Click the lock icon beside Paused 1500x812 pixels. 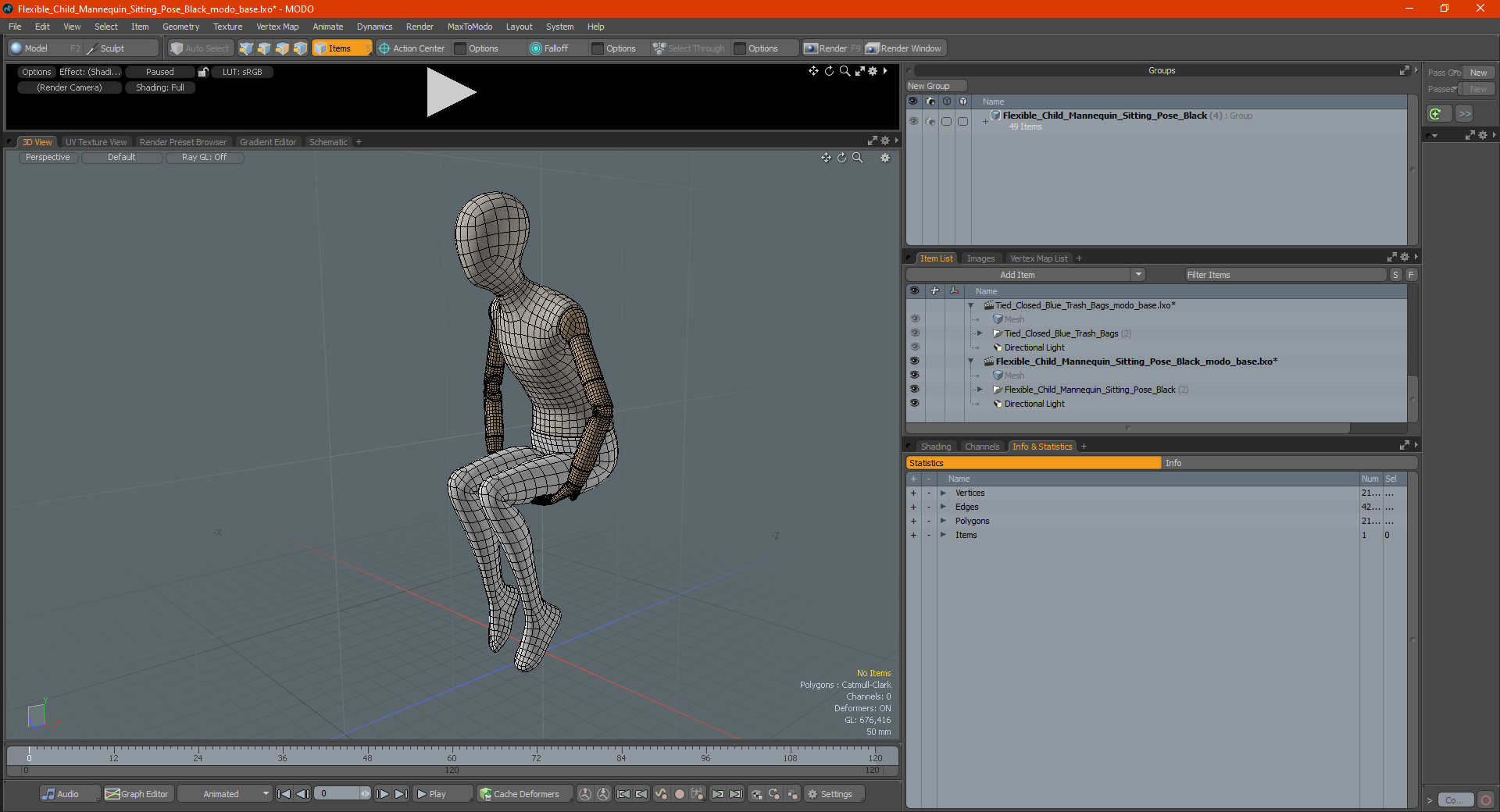(203, 72)
